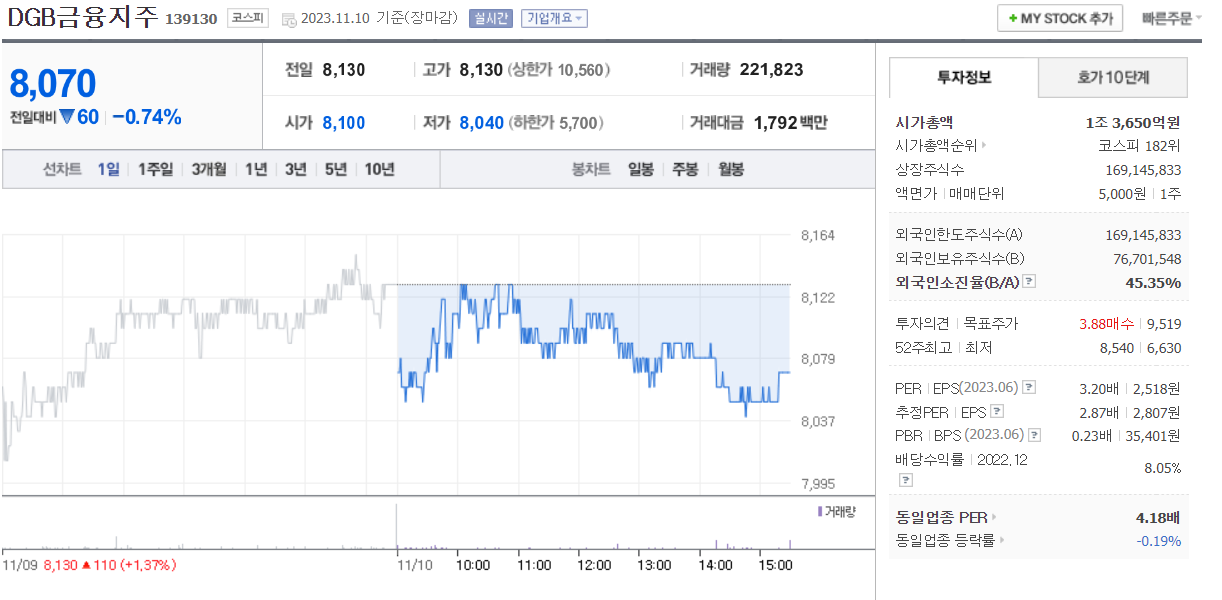Click the 동일업종 등락률 value -0.19%
The image size is (1222, 600).
point(1158,540)
